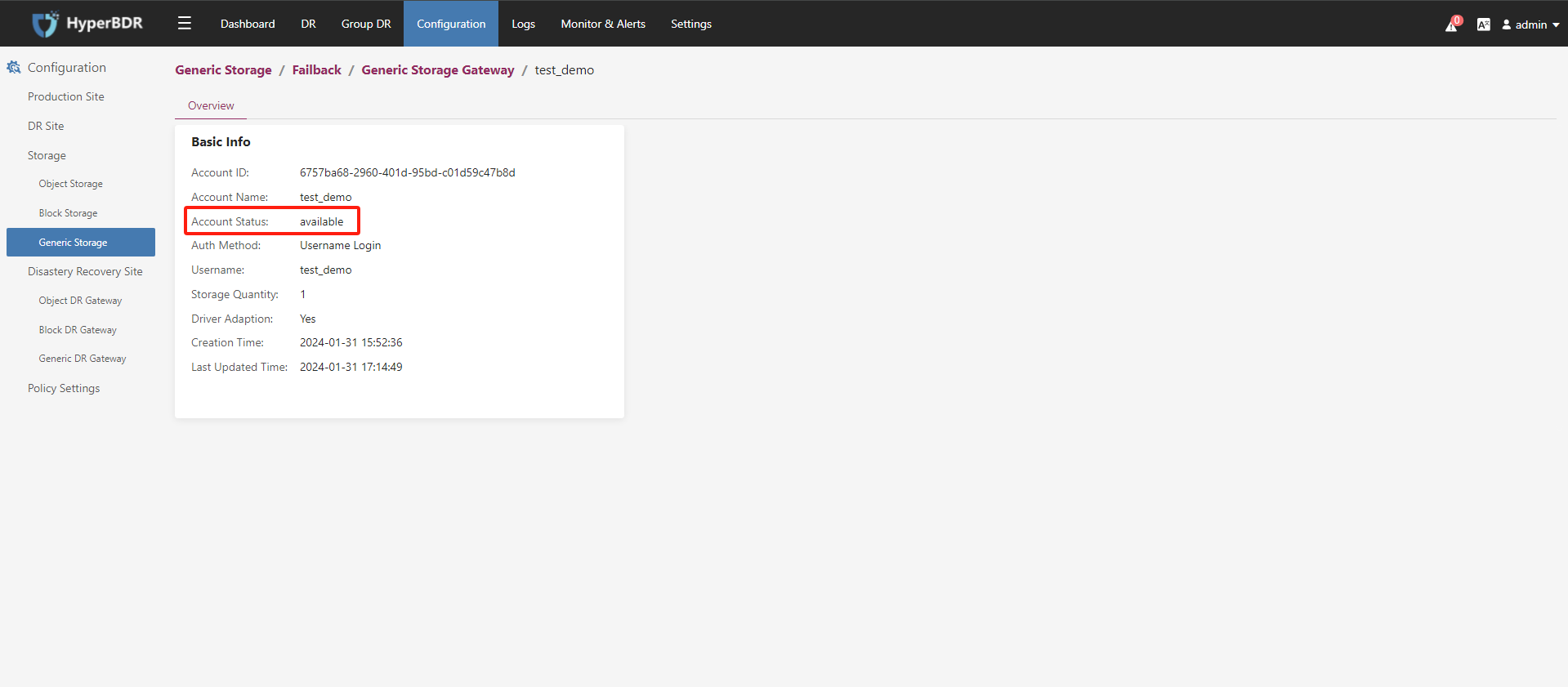Click Last Updated Time value 2024-01-31 17:14:49
Image resolution: width=1568 pixels, height=687 pixels.
pos(351,367)
